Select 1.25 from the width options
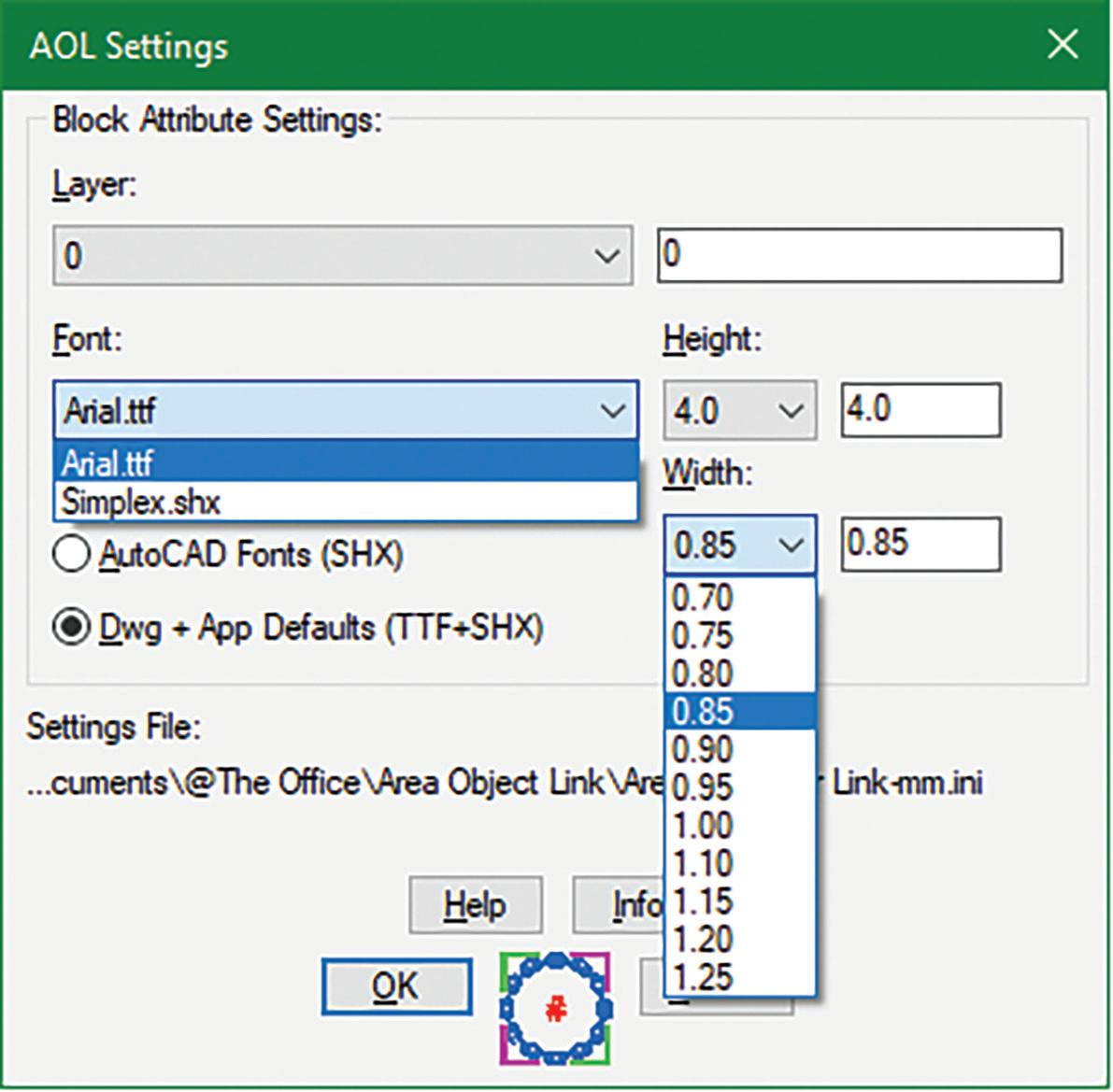The image size is (1113, 1092). pos(703,977)
